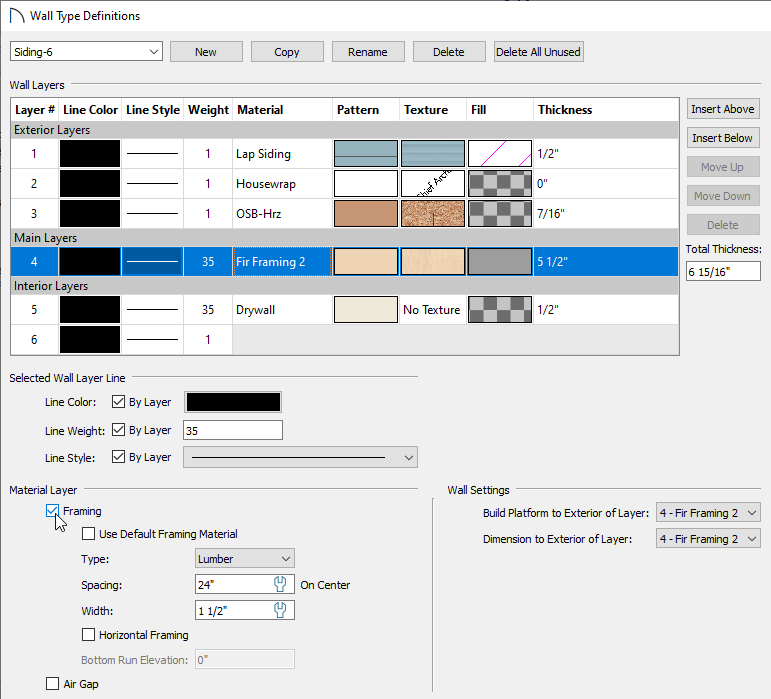Select the Housewrap material cell
771x699 pixels.
282,183
